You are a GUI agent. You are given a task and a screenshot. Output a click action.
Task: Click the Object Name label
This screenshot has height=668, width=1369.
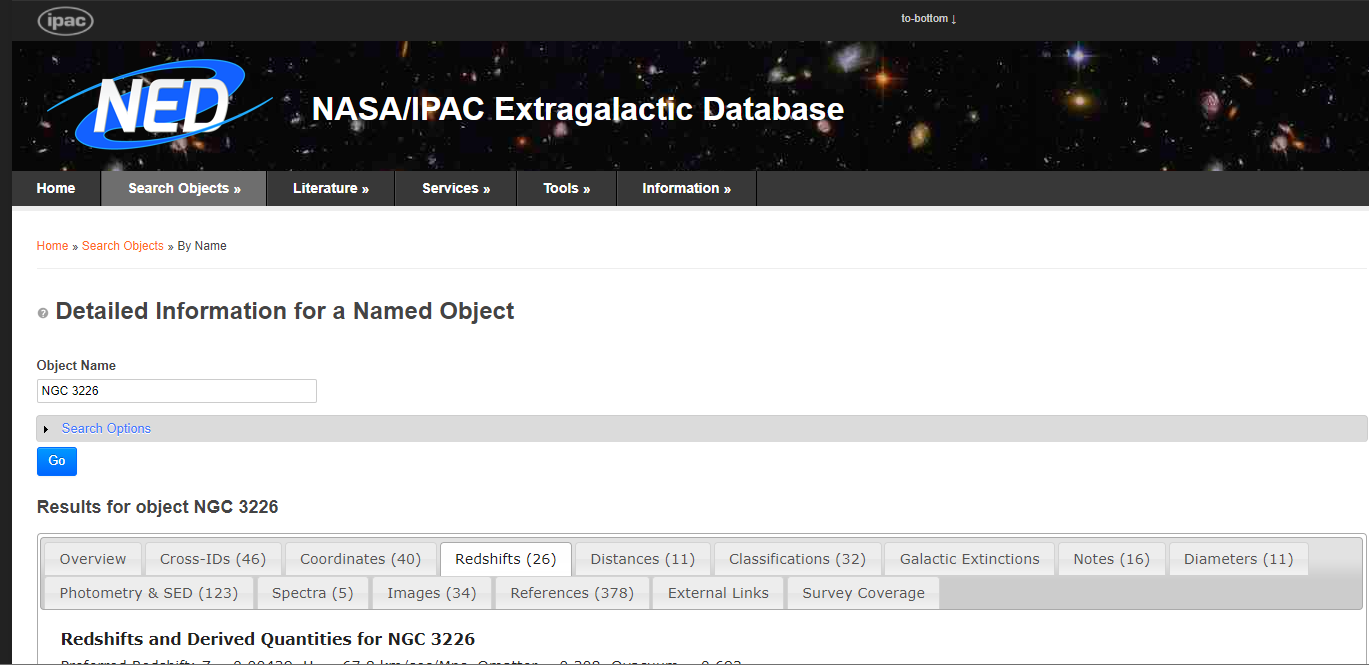76,366
